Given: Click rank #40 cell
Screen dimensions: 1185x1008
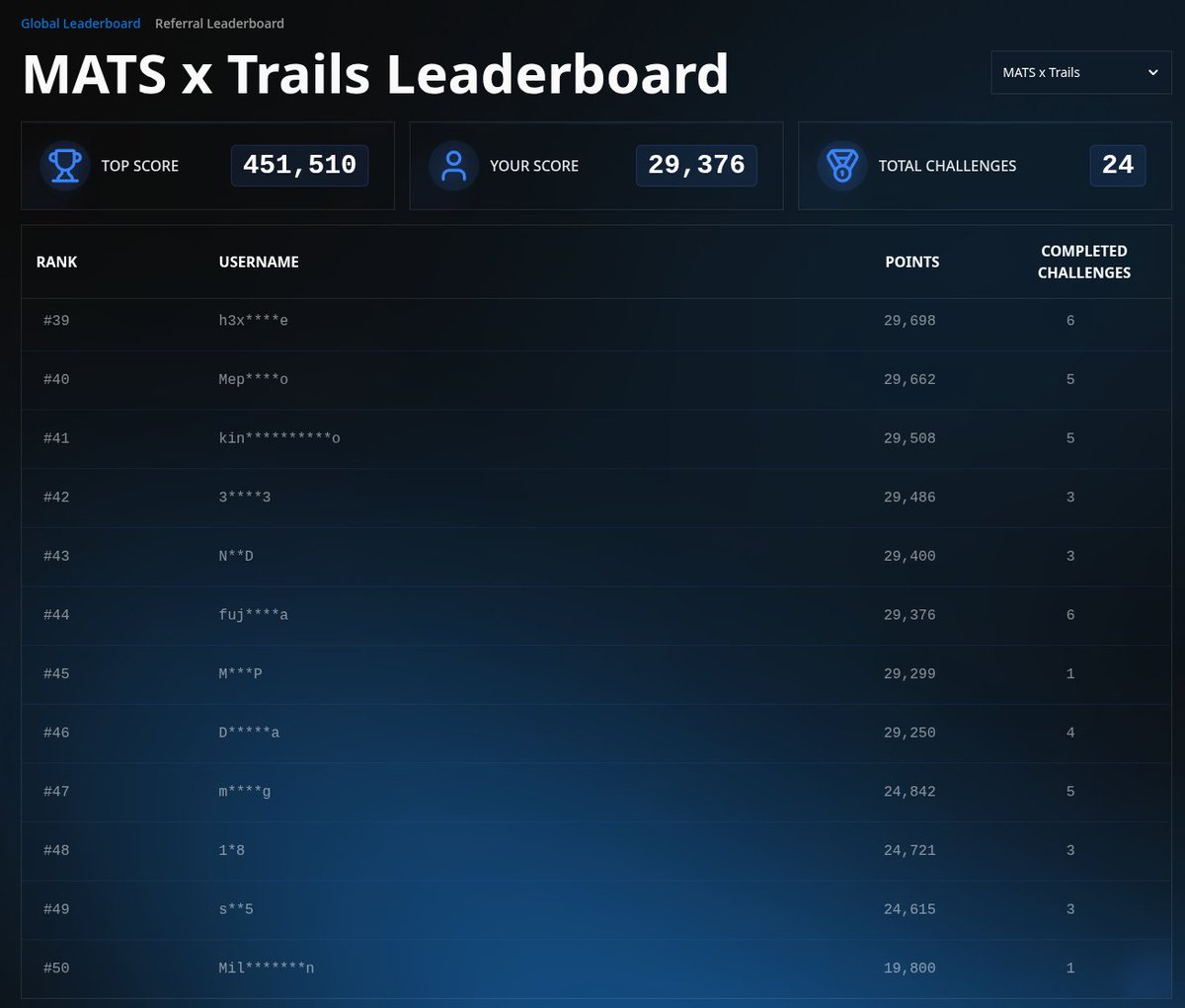Looking at the screenshot, I should [x=56, y=379].
